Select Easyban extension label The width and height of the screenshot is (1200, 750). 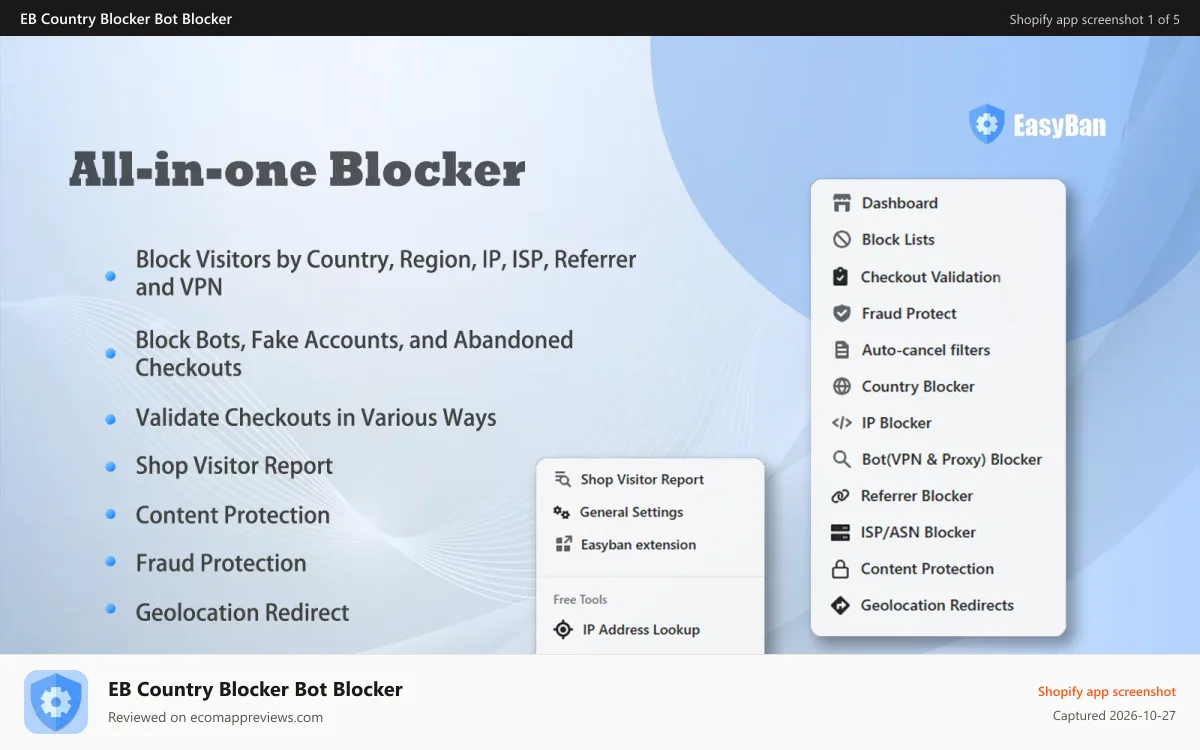pos(638,545)
